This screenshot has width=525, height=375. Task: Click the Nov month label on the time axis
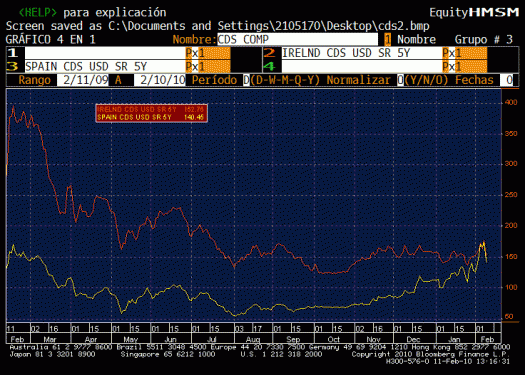tap(373, 339)
